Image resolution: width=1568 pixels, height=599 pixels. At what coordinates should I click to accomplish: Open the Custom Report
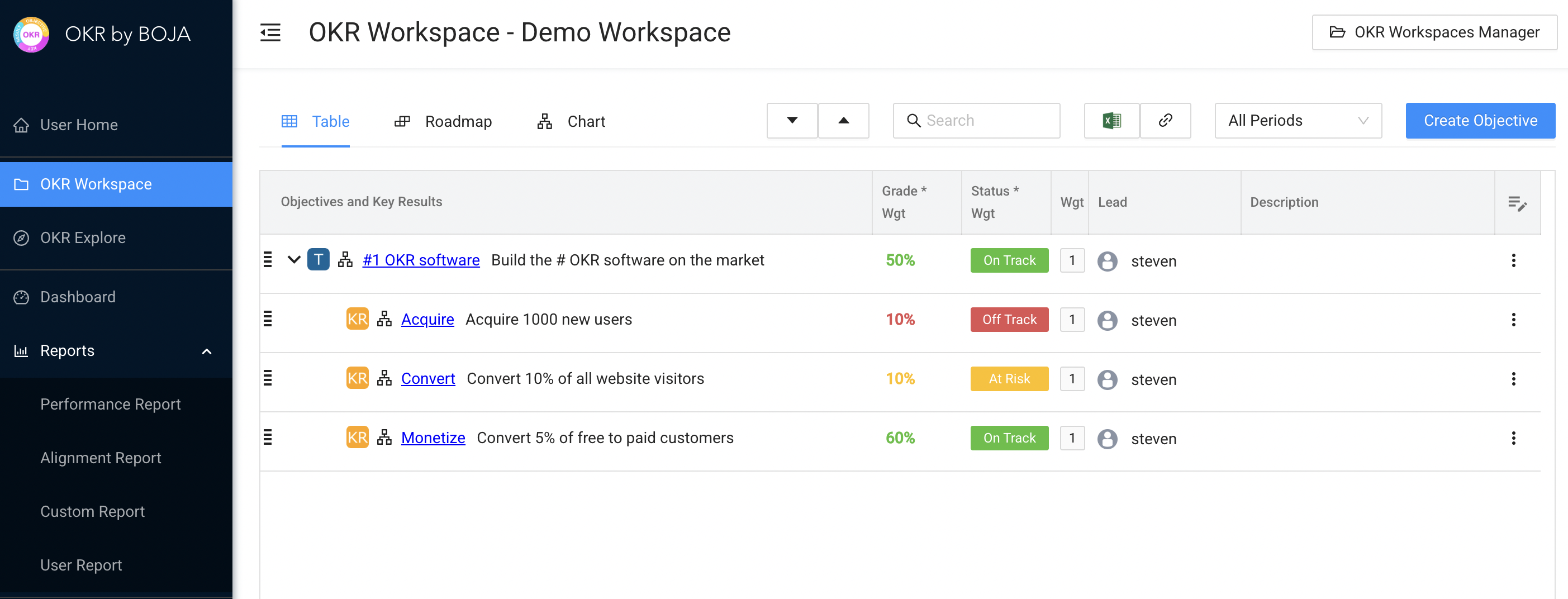point(93,511)
